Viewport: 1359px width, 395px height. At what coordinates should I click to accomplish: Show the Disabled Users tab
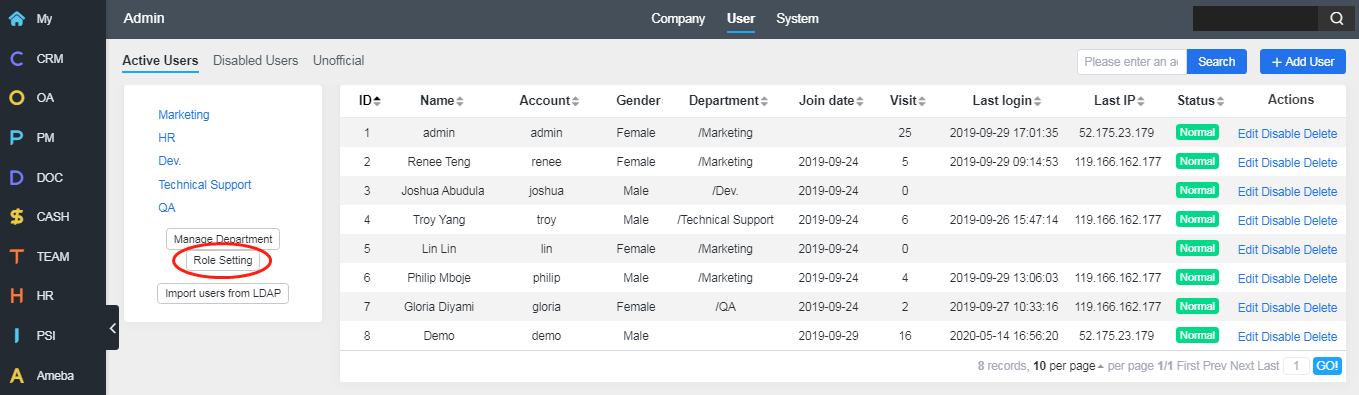pos(255,60)
